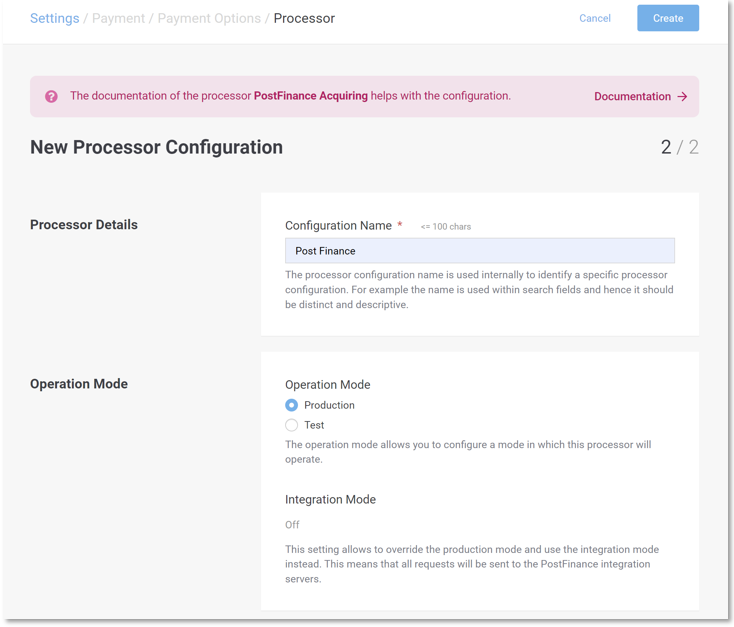The image size is (734, 627).
Task: Click the Processor breadcrumb item
Action: (x=304, y=18)
